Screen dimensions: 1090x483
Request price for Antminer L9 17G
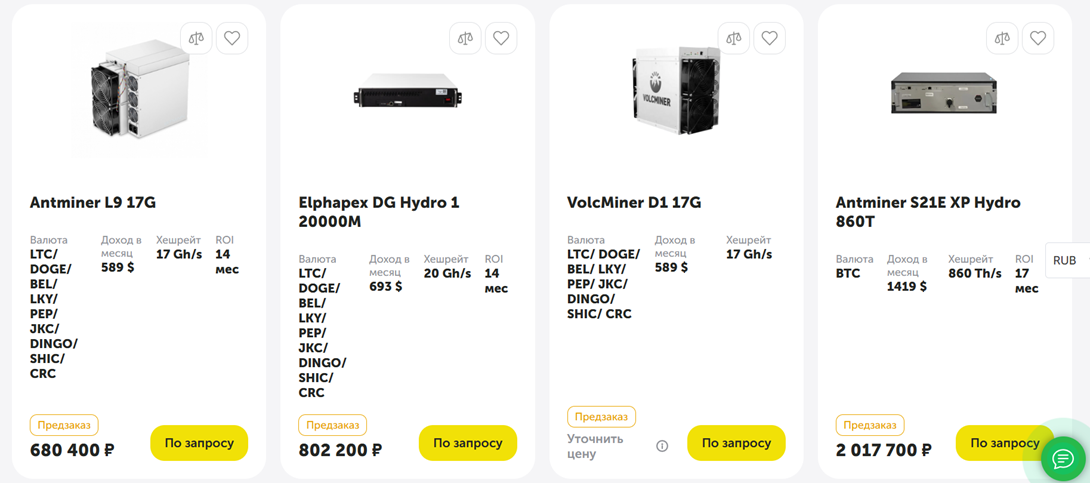199,443
